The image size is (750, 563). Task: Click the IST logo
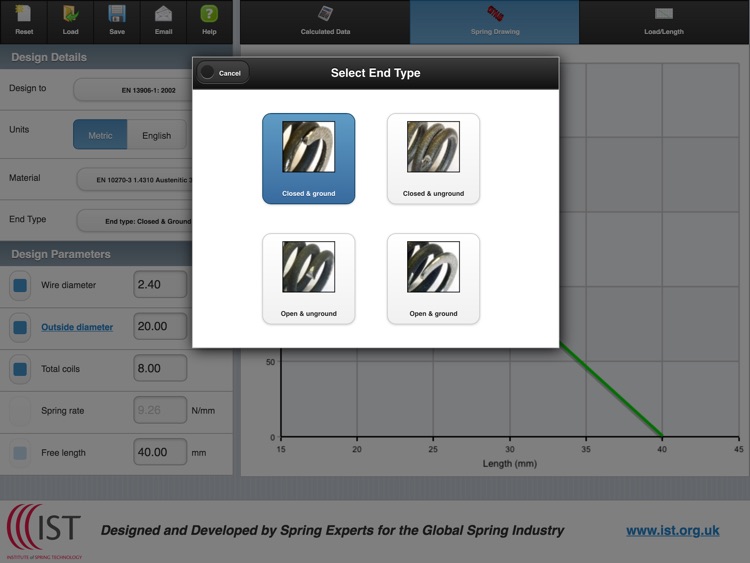(44, 530)
